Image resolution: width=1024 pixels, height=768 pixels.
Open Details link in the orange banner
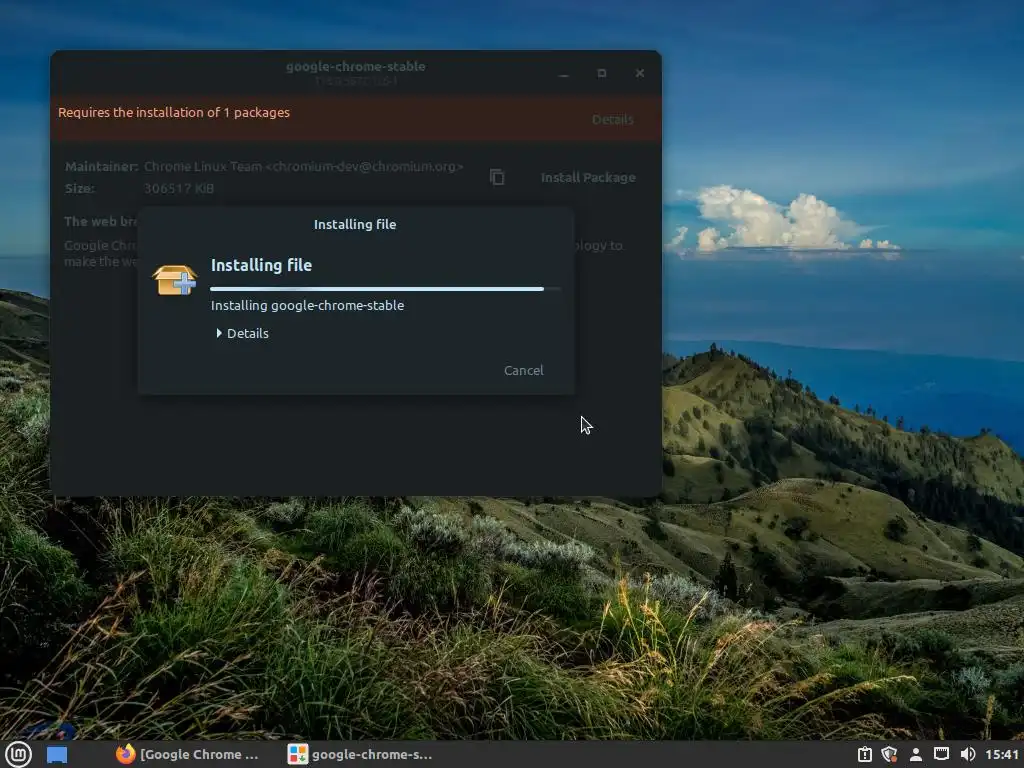coord(613,120)
